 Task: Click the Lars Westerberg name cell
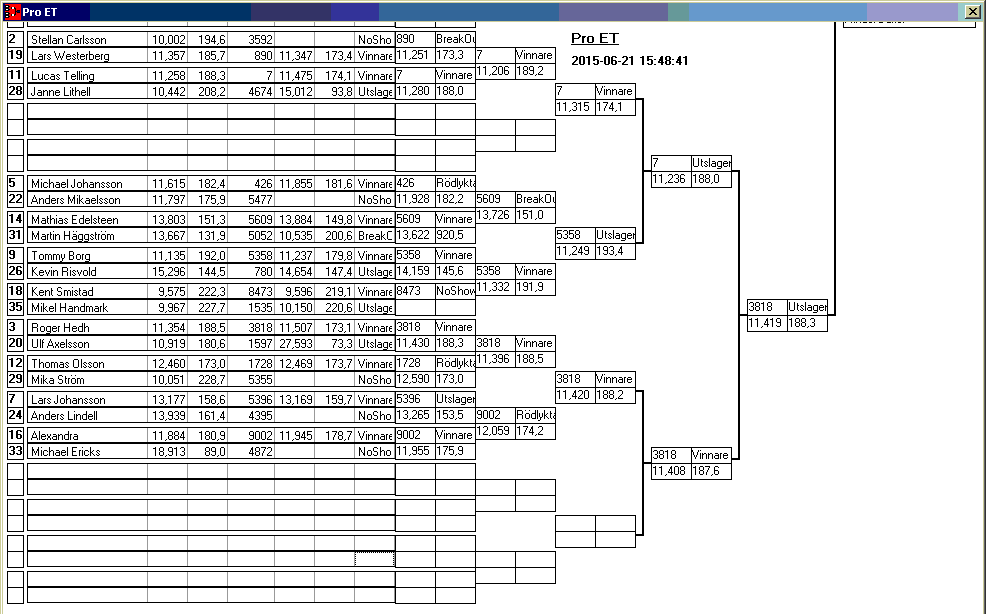point(87,56)
